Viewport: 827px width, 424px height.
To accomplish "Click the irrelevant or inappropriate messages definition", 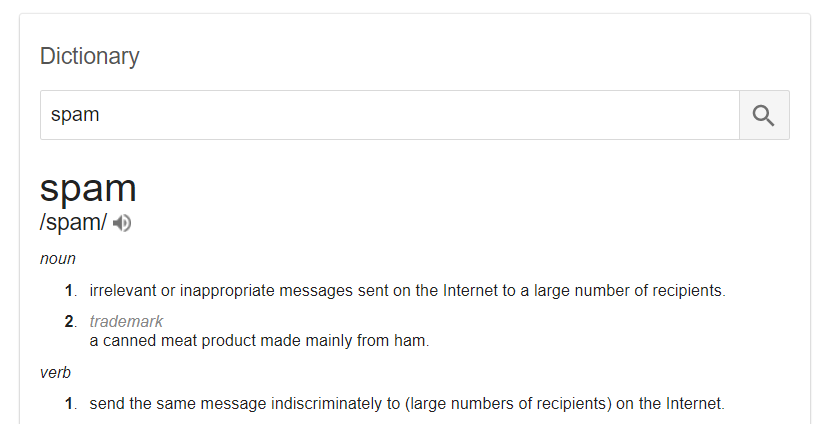I will coord(408,291).
